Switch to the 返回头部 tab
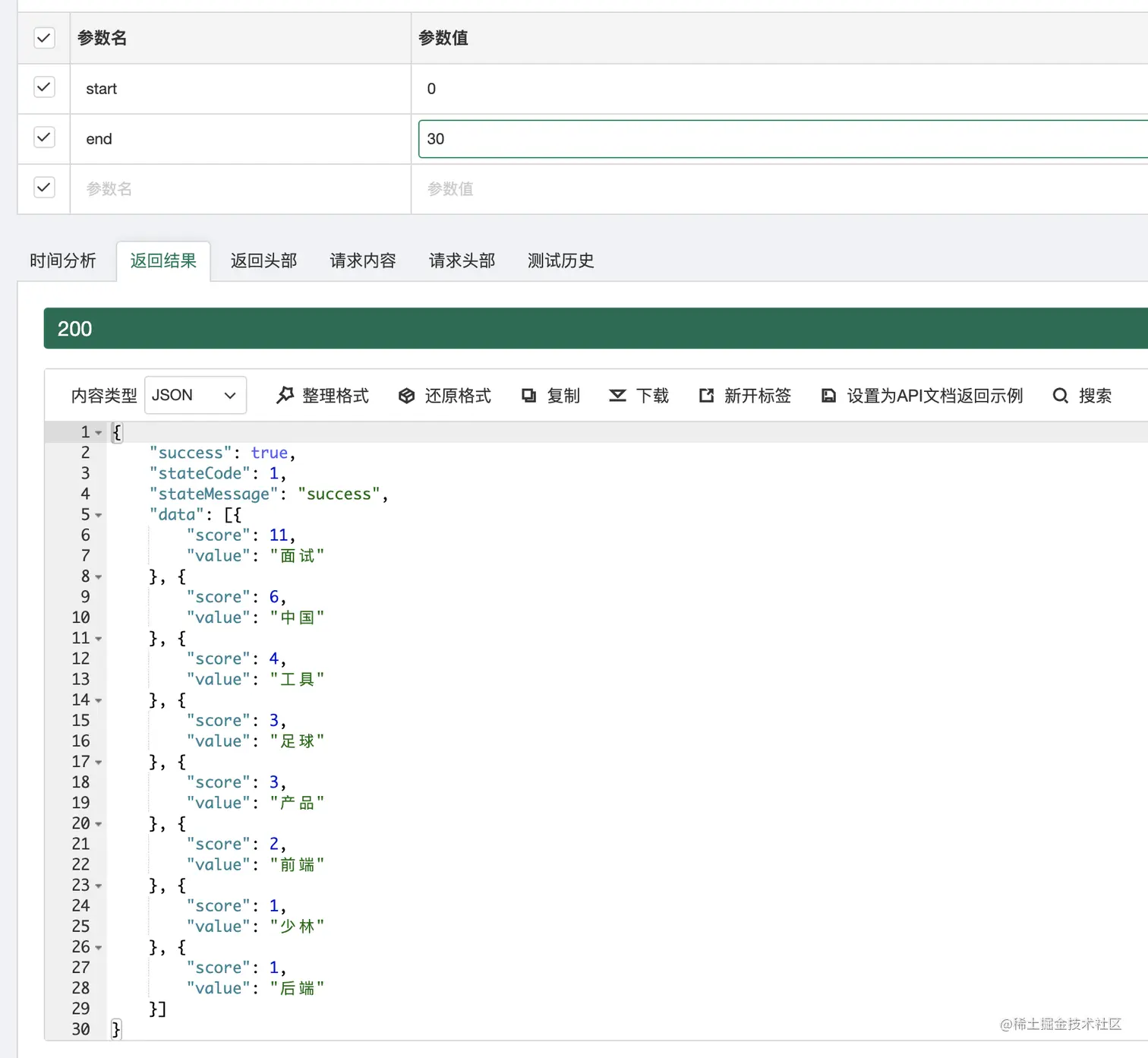Image resolution: width=1148 pixels, height=1058 pixels. coord(263,261)
